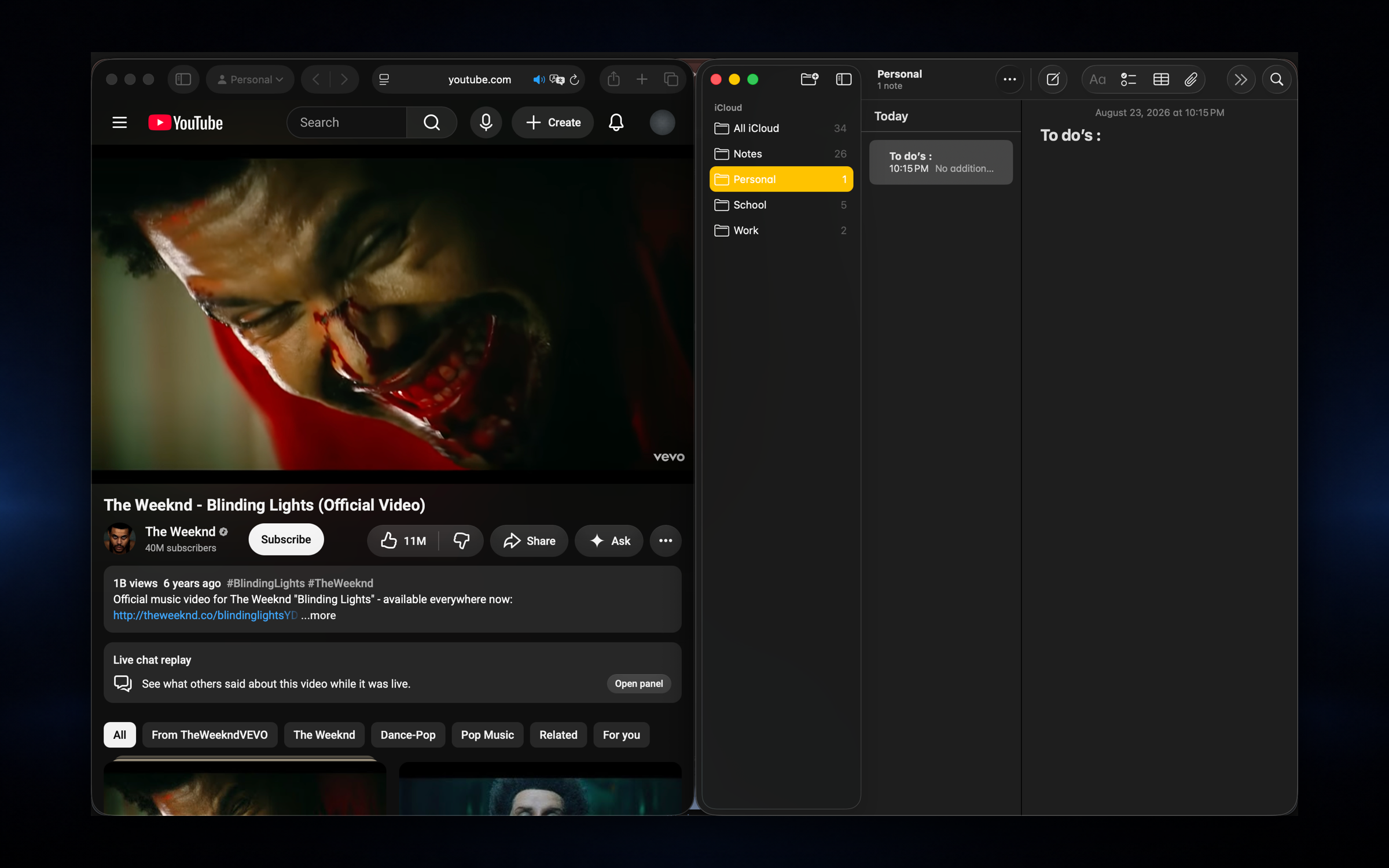
Task: Select the To do's note in list
Action: click(940, 162)
